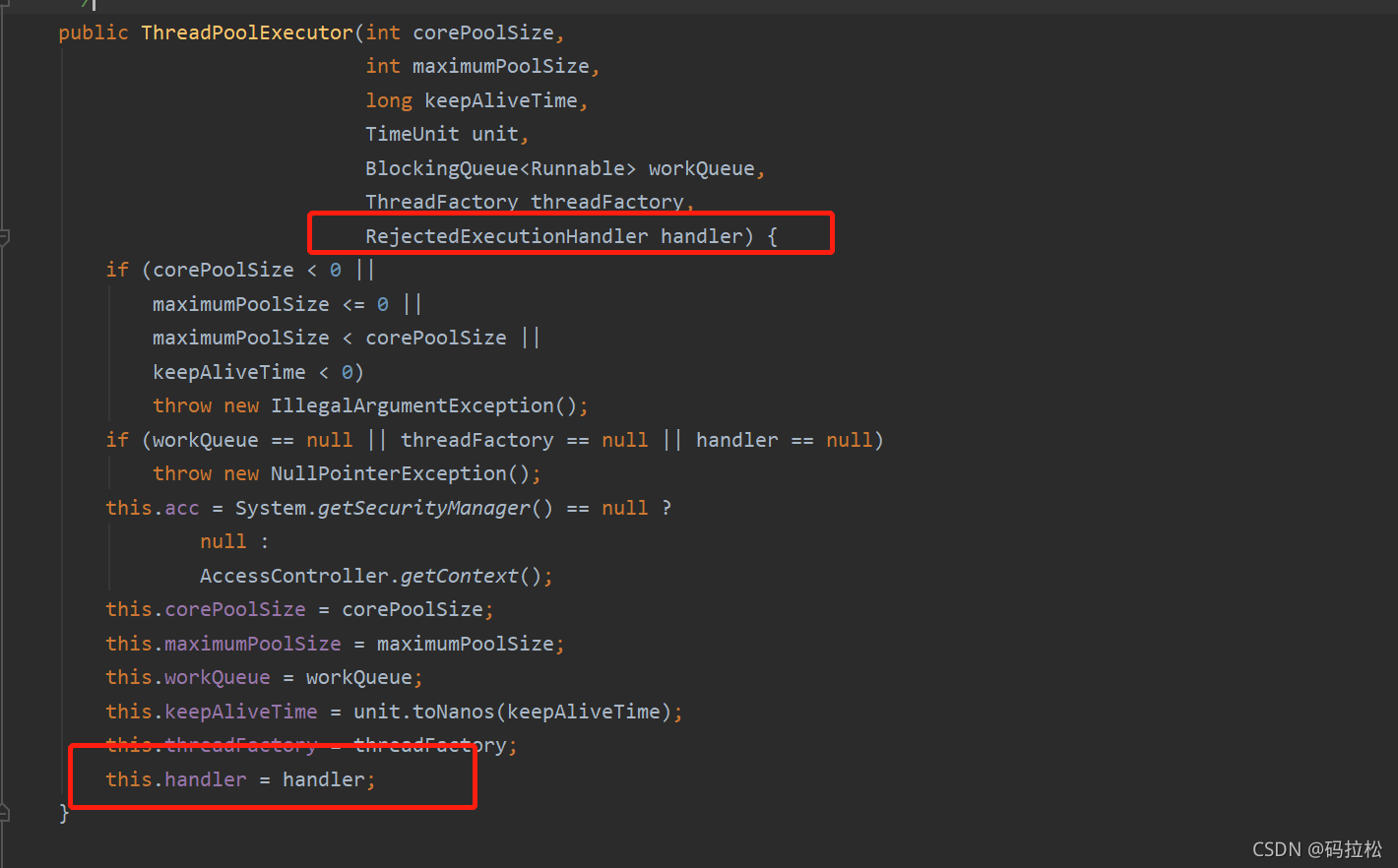Click the 'getContext' method call
This screenshot has width=1398, height=868.
point(460,576)
